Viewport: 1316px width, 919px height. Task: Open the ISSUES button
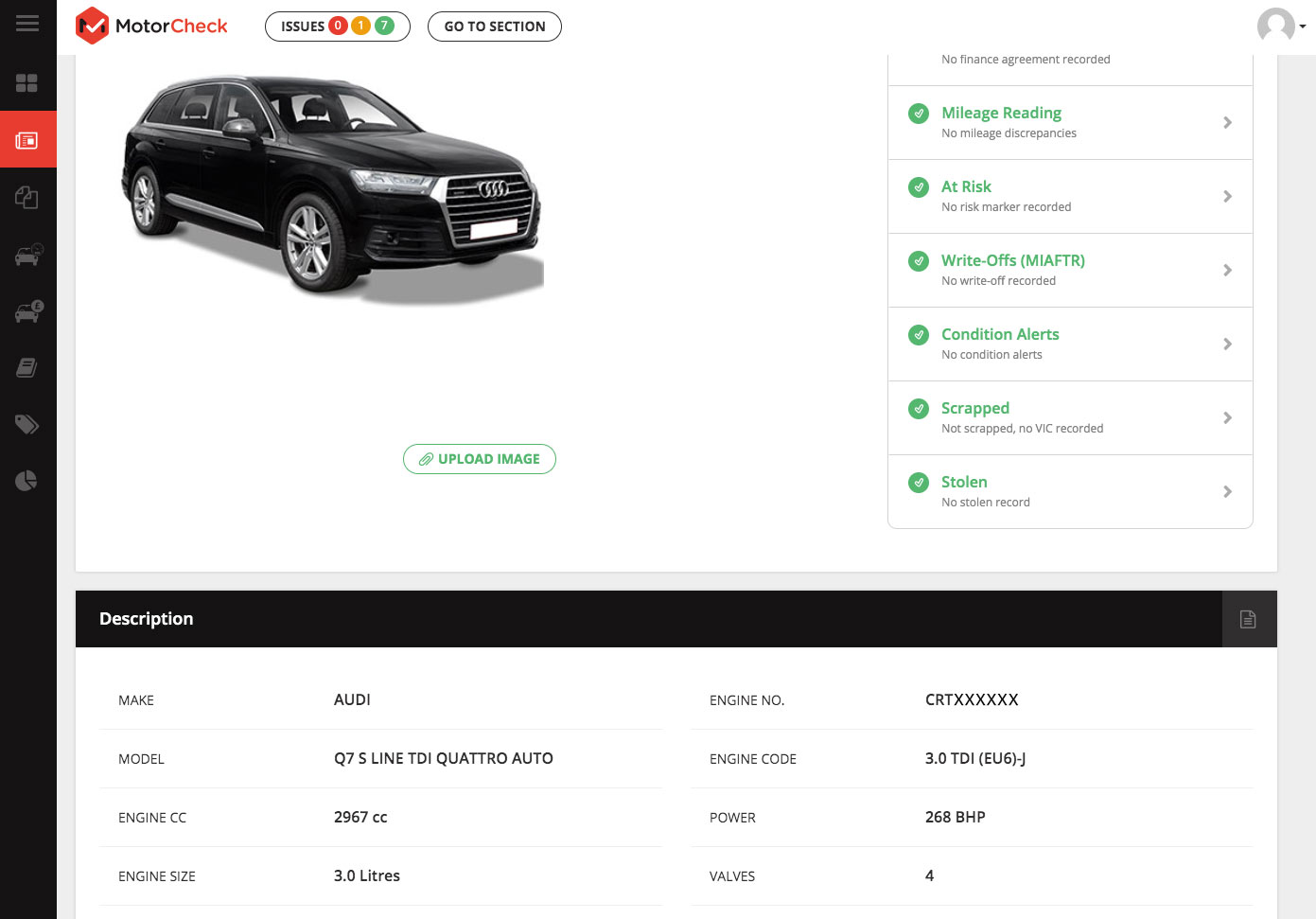[x=338, y=27]
